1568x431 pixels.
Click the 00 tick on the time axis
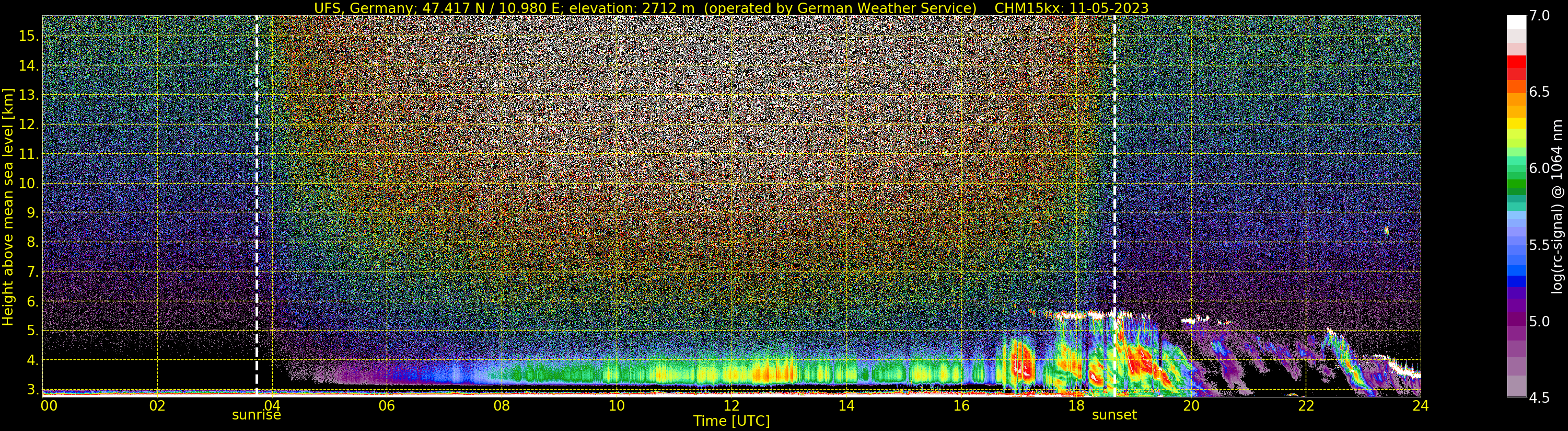pos(49,406)
